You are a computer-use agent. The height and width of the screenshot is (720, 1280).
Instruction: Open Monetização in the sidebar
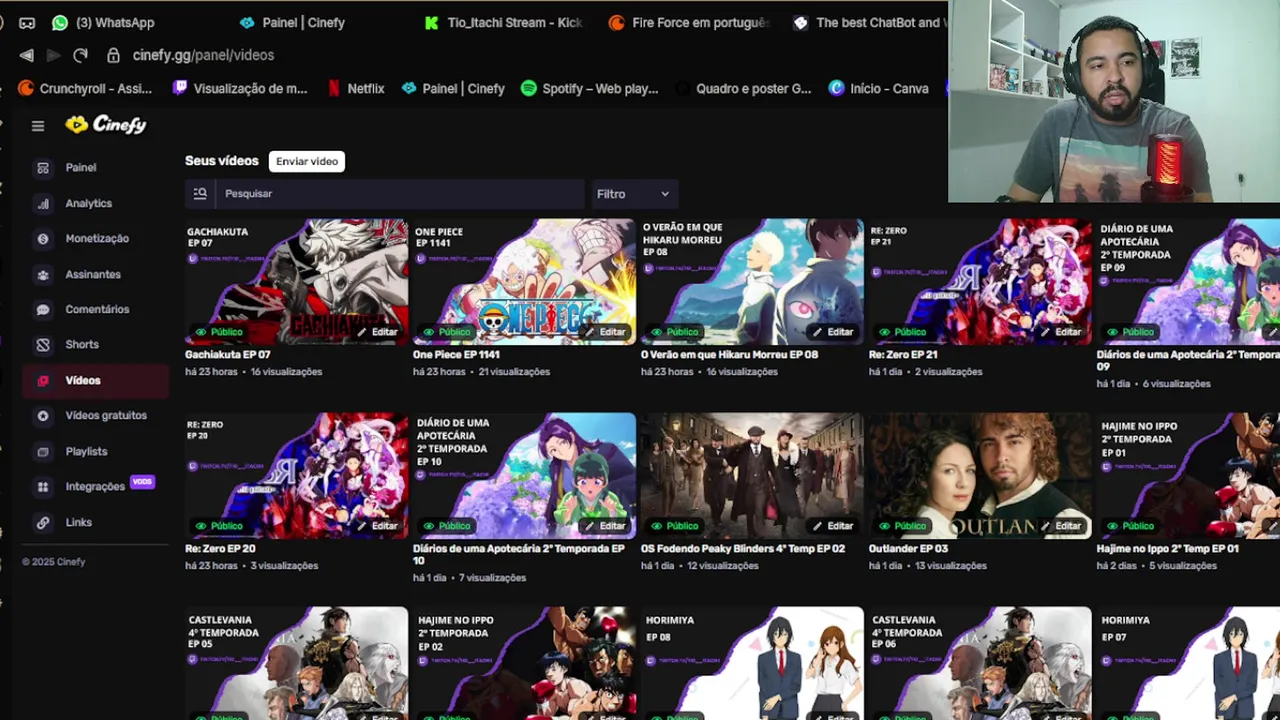pos(95,239)
